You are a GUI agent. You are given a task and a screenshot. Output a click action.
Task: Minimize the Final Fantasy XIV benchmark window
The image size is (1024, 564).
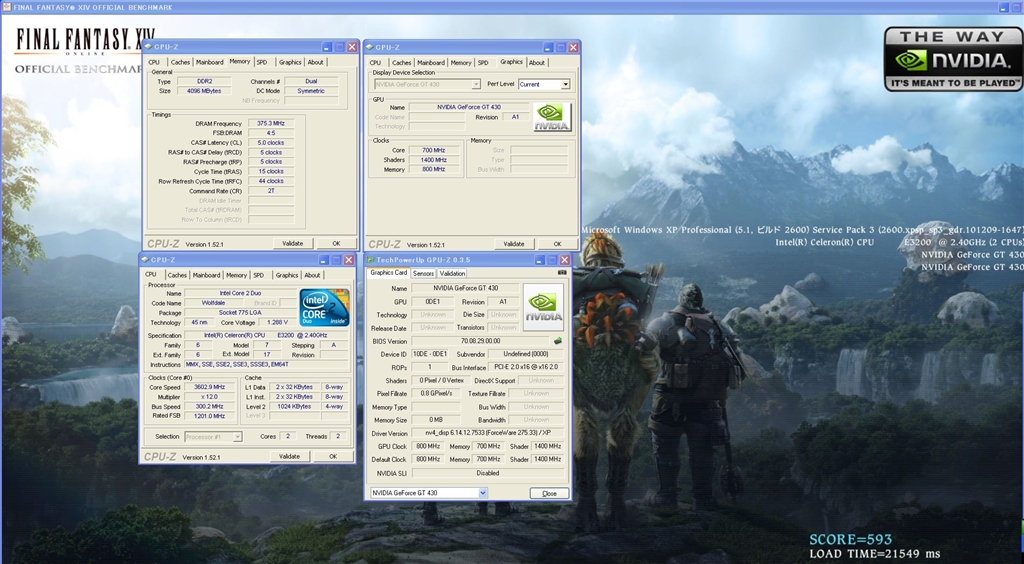(1004, 7)
